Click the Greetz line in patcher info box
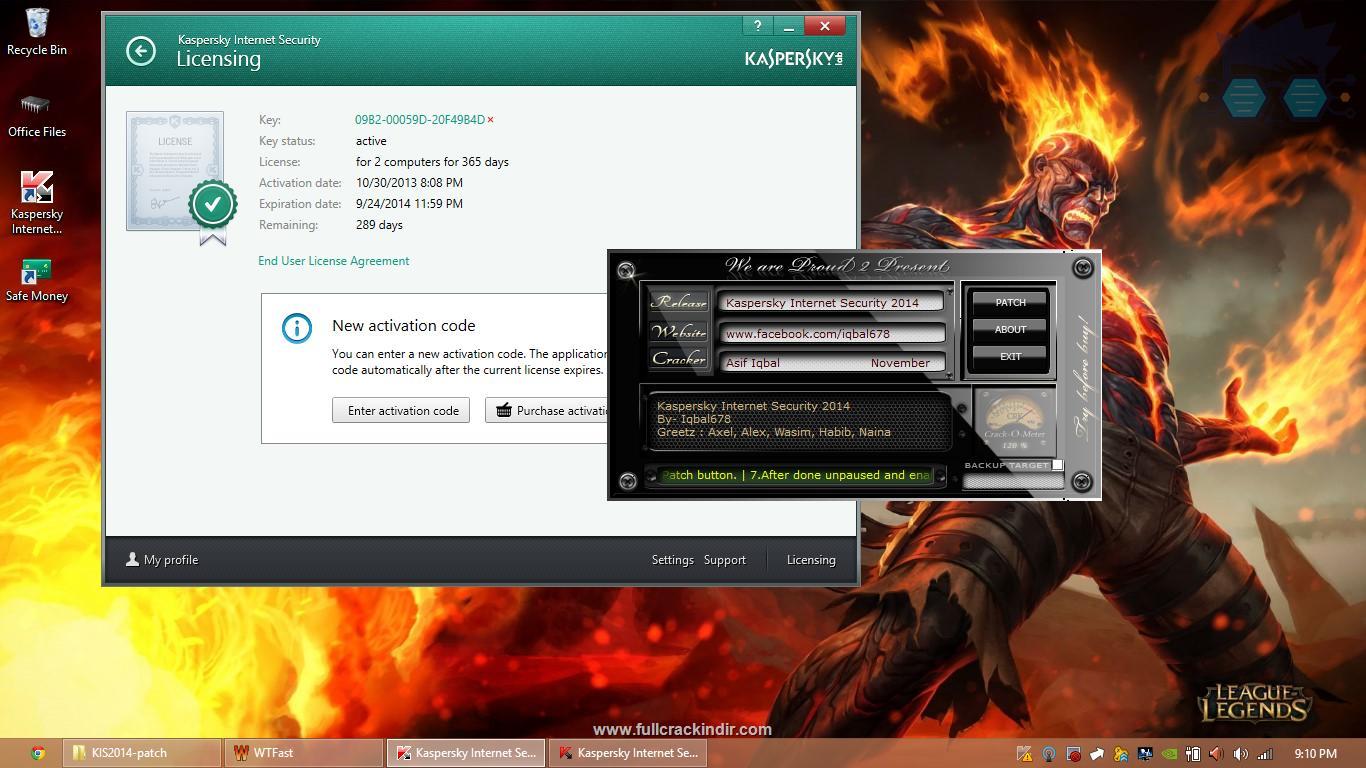 pos(773,432)
